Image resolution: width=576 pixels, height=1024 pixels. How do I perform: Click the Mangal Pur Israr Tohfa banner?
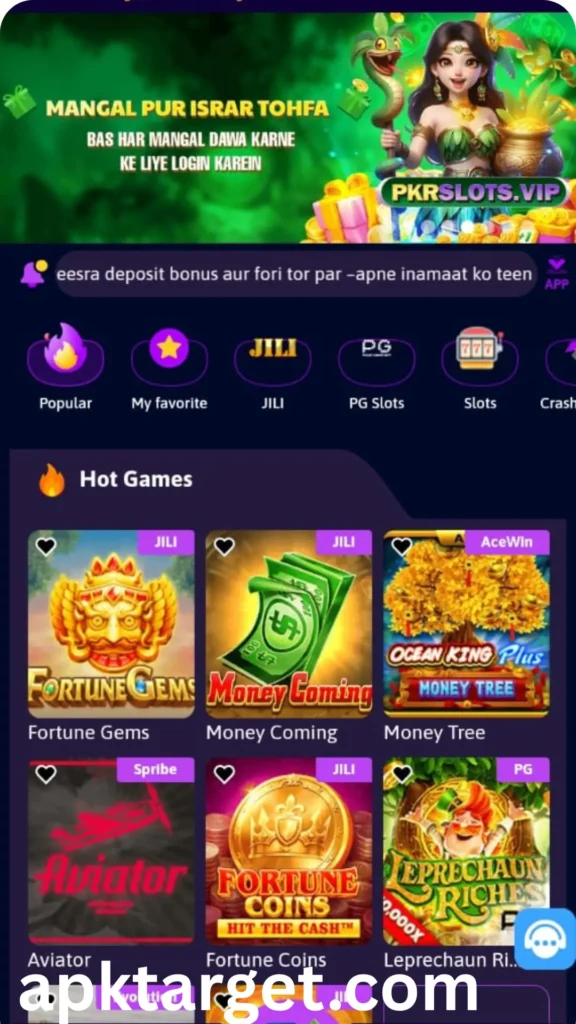(288, 128)
